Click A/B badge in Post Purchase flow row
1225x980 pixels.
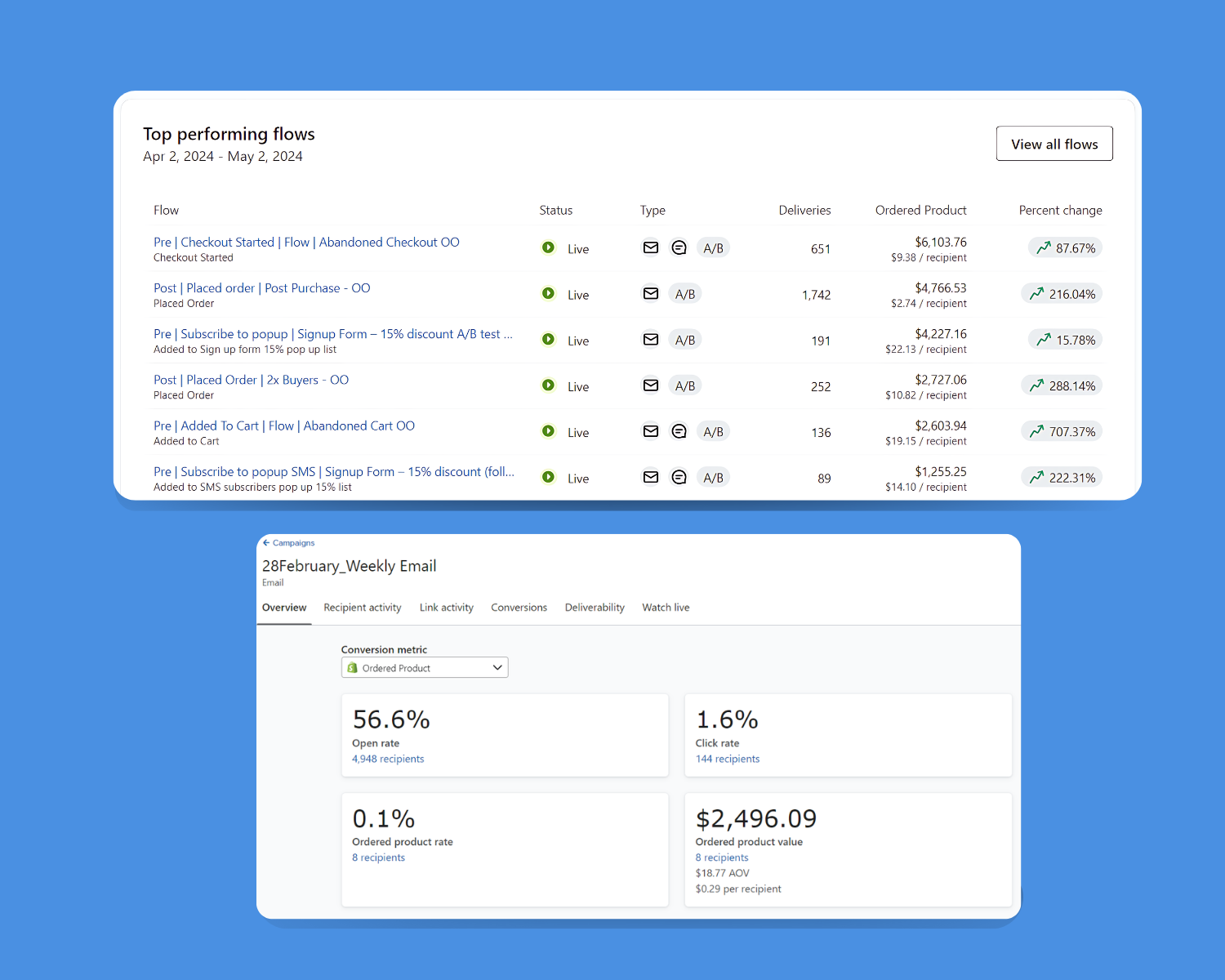(x=684, y=294)
